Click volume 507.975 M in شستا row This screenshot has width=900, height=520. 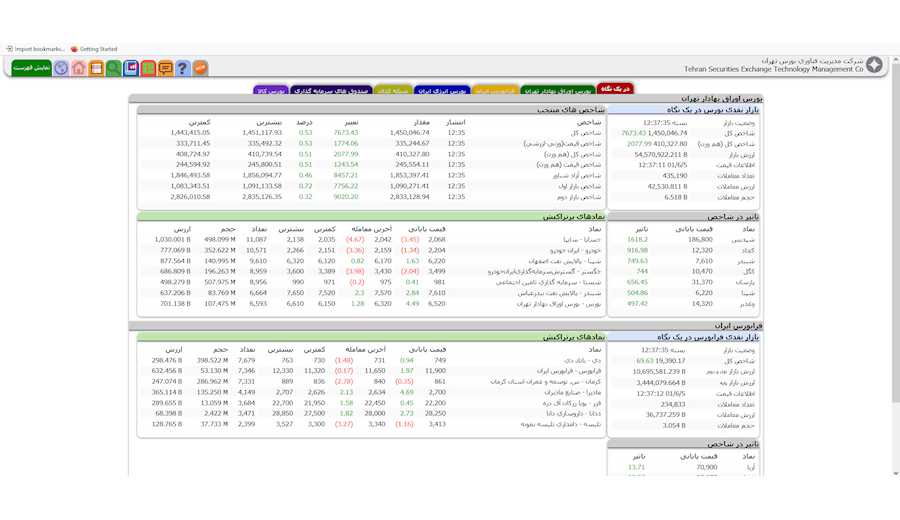coord(220,282)
